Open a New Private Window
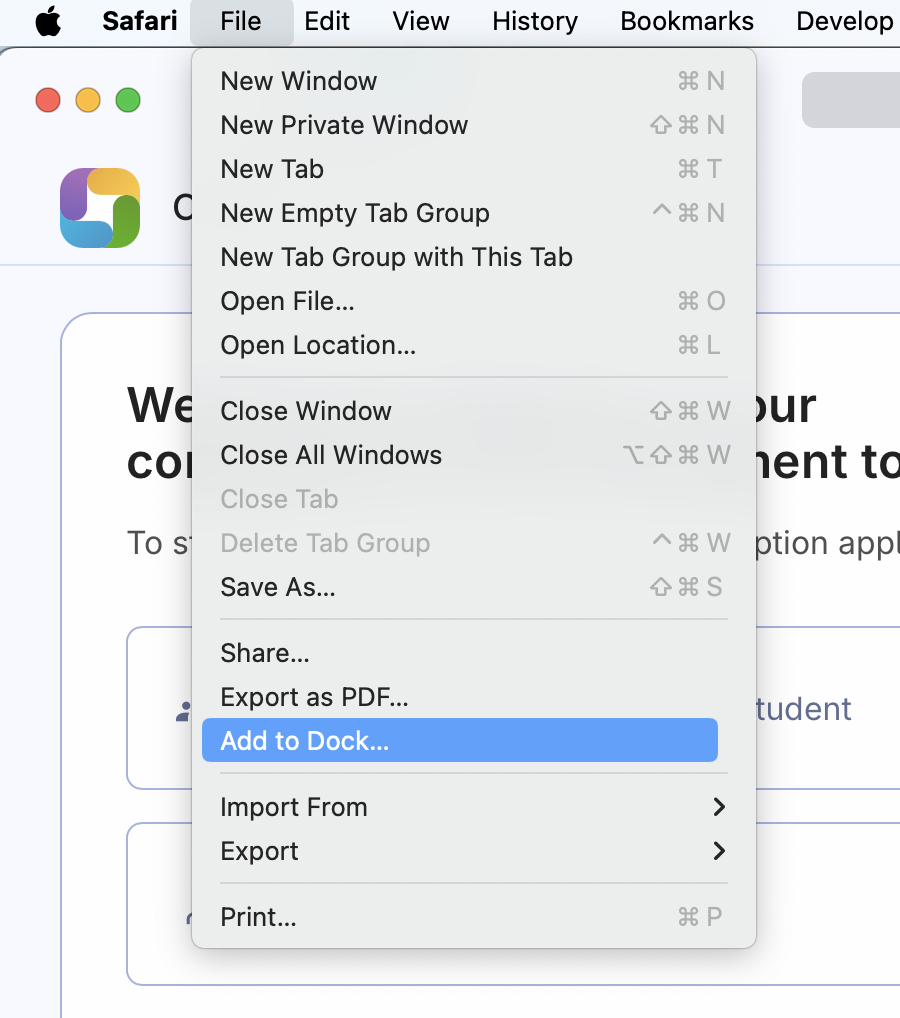900x1018 pixels. click(x=344, y=125)
